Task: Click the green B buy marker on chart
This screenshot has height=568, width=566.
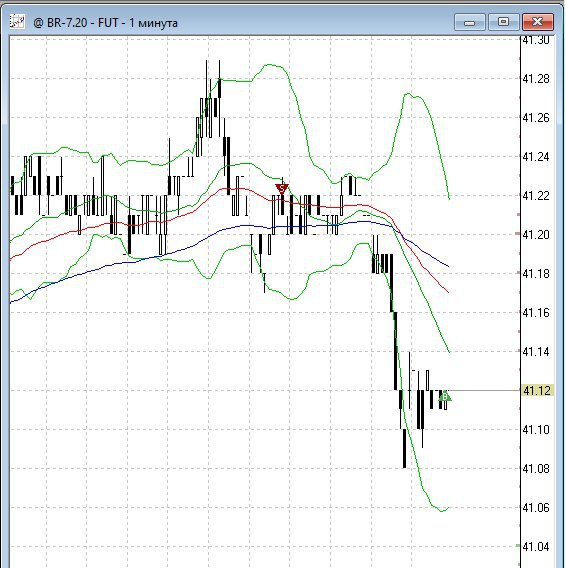Action: pyautogui.click(x=445, y=397)
